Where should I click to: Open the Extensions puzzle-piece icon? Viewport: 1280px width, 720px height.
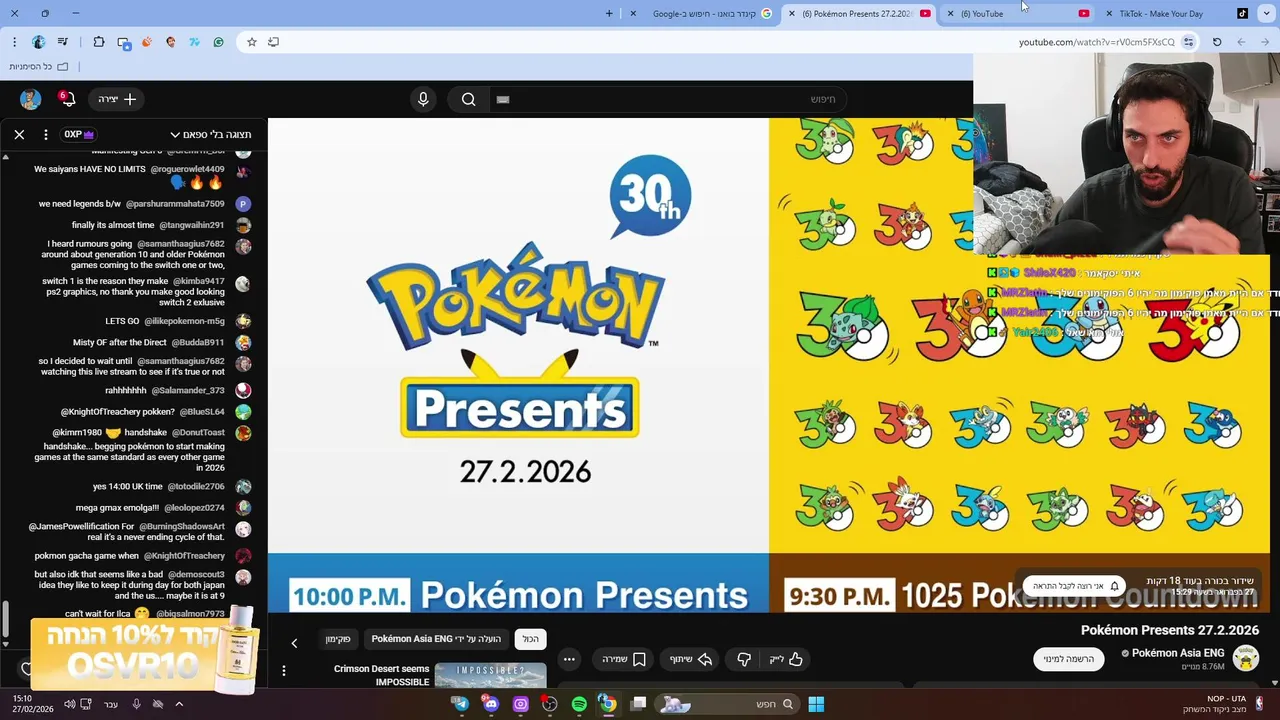[x=99, y=42]
